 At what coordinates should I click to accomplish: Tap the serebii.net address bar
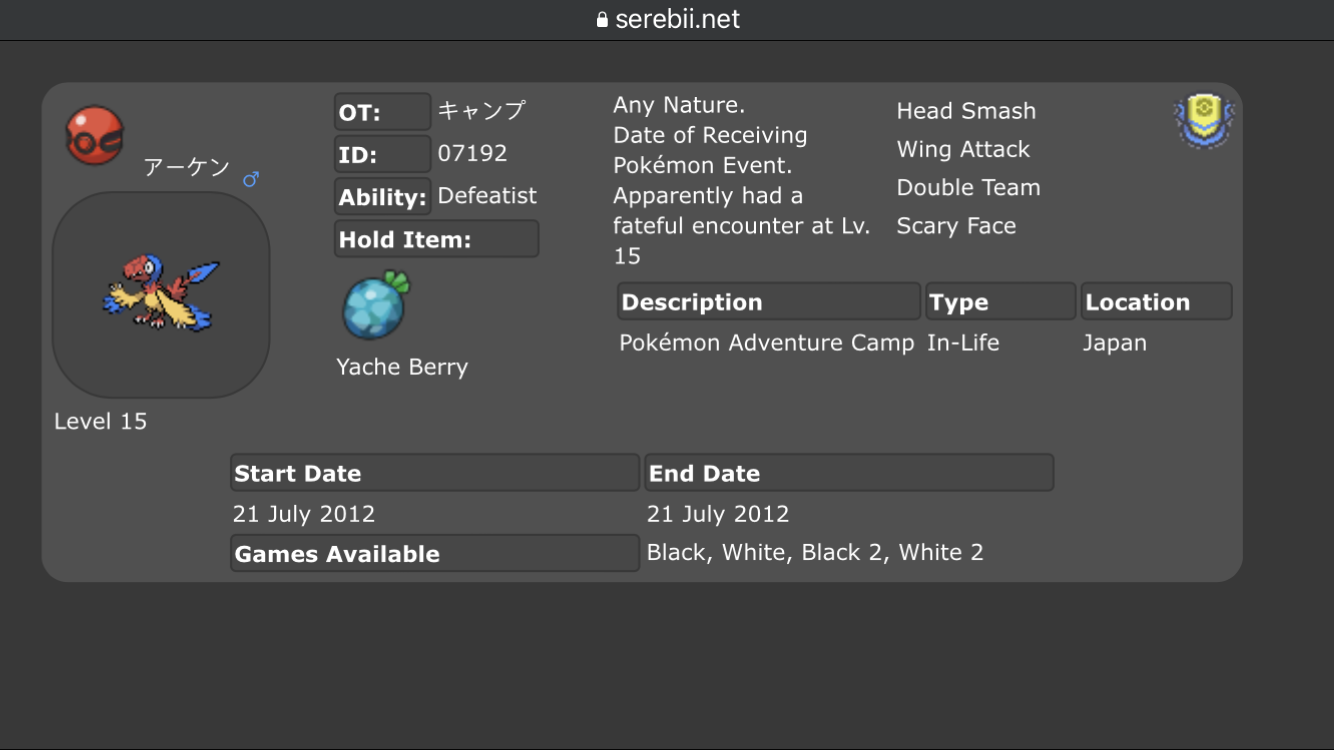(x=667, y=19)
